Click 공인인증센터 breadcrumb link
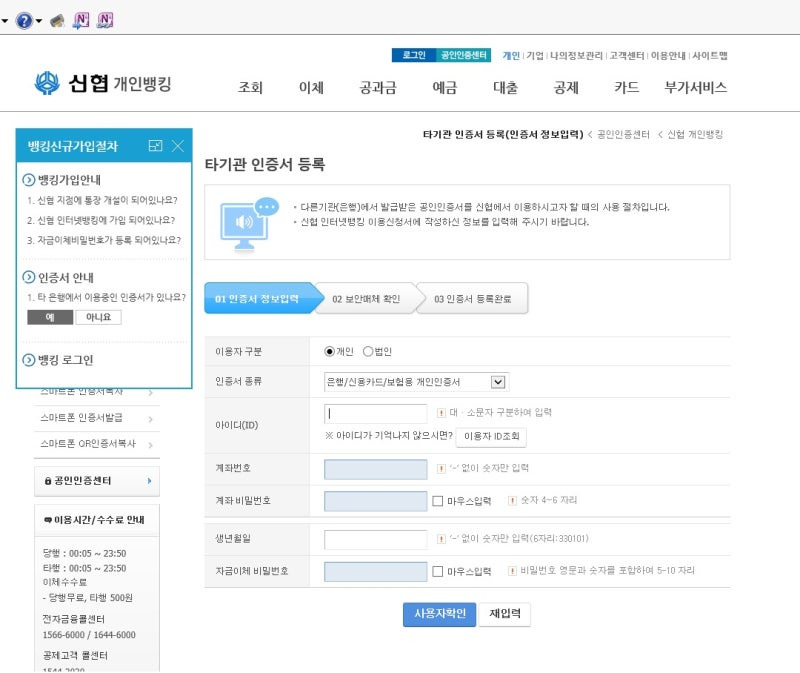Viewport: 800px width, 673px height. point(623,134)
